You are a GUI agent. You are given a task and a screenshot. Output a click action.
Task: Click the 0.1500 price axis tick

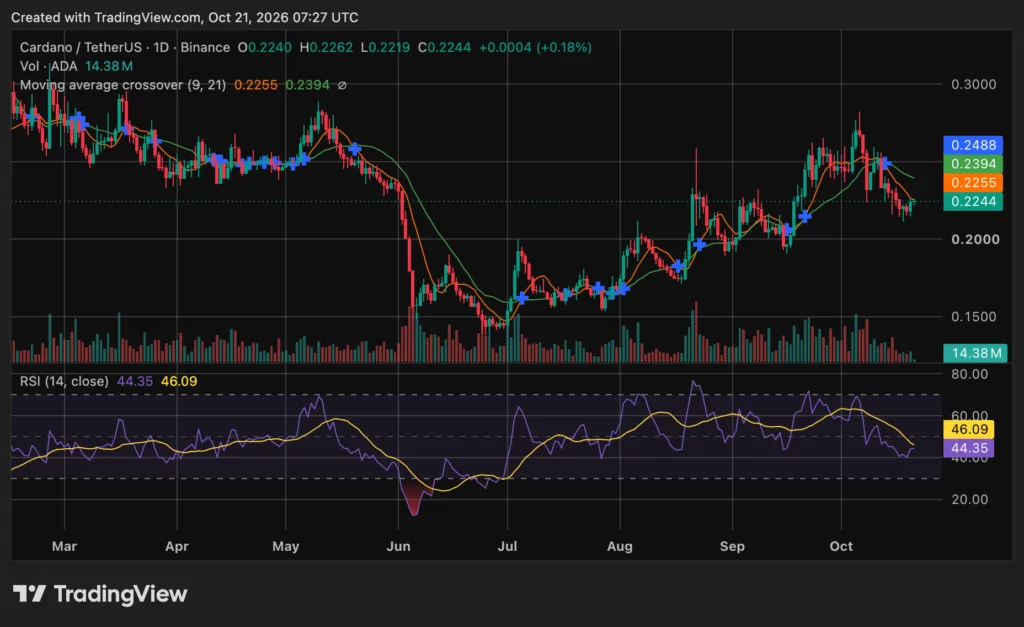pyautogui.click(x=973, y=316)
